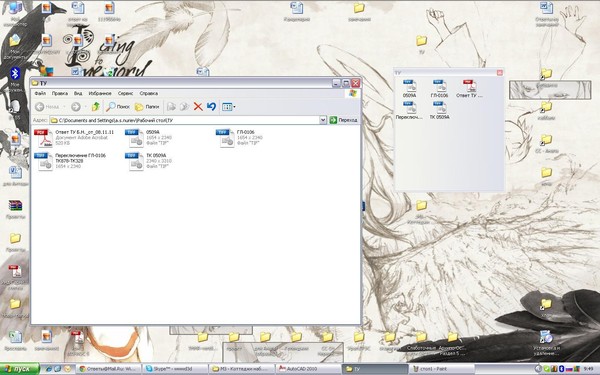The height and width of the screenshot is (375, 600).
Task: Toggle the Папки folders pane
Action: [147, 107]
